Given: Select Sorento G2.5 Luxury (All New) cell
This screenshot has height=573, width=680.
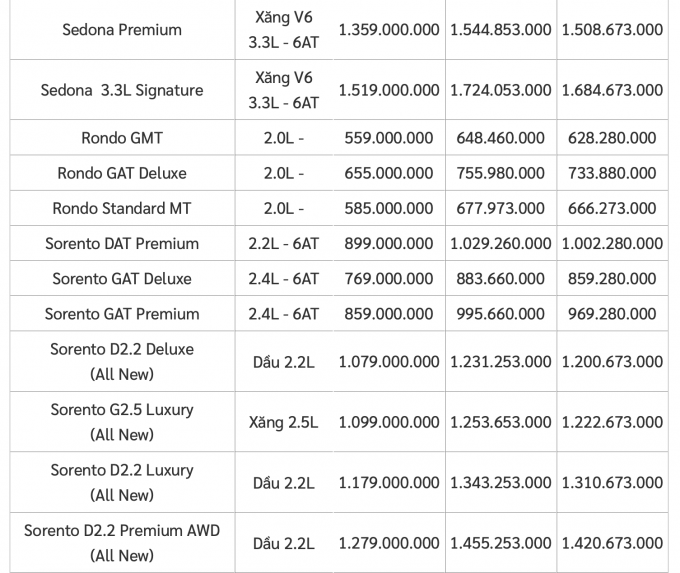Looking at the screenshot, I should click(x=122, y=422).
